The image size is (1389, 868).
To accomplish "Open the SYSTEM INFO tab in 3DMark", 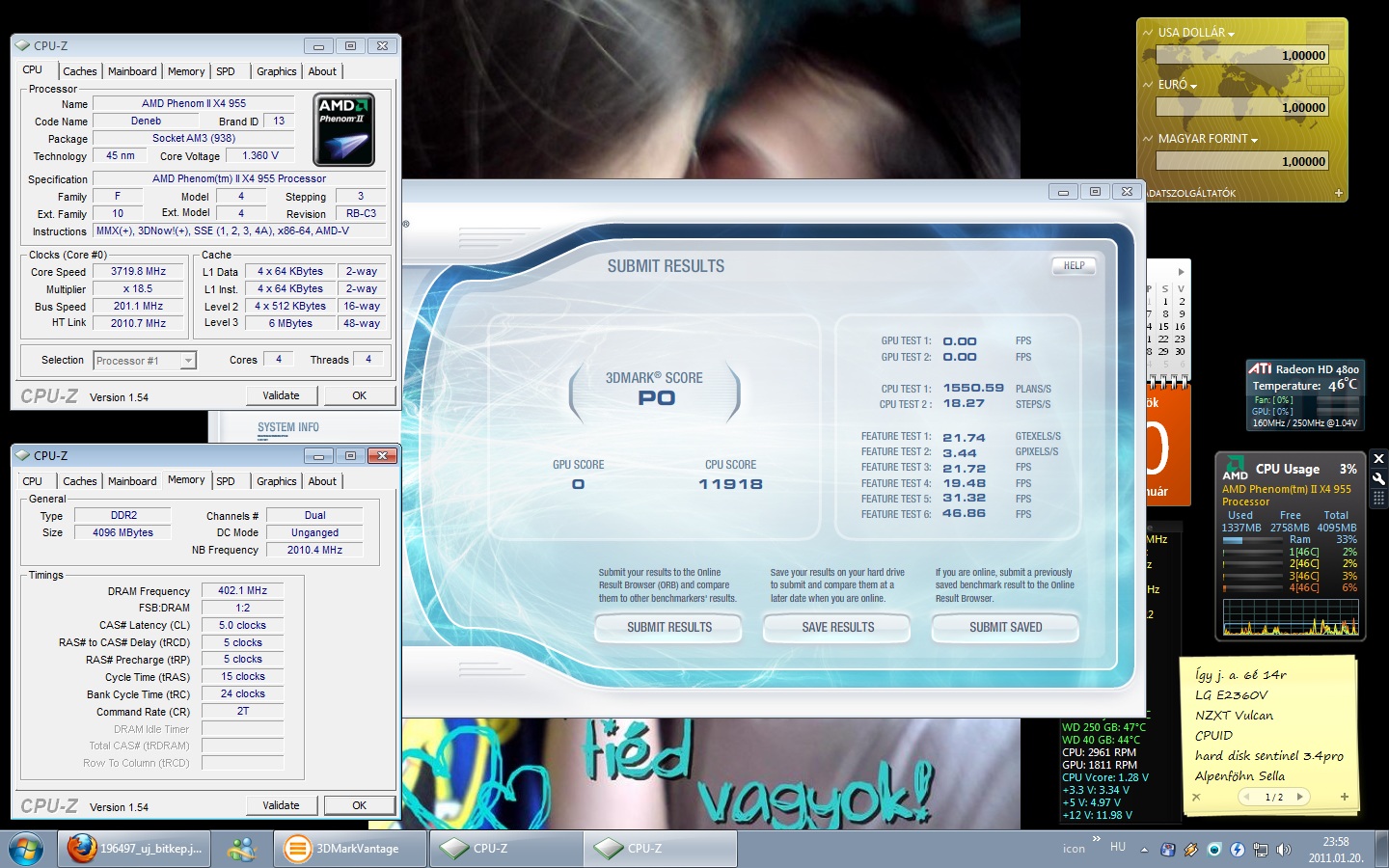I will (287, 427).
